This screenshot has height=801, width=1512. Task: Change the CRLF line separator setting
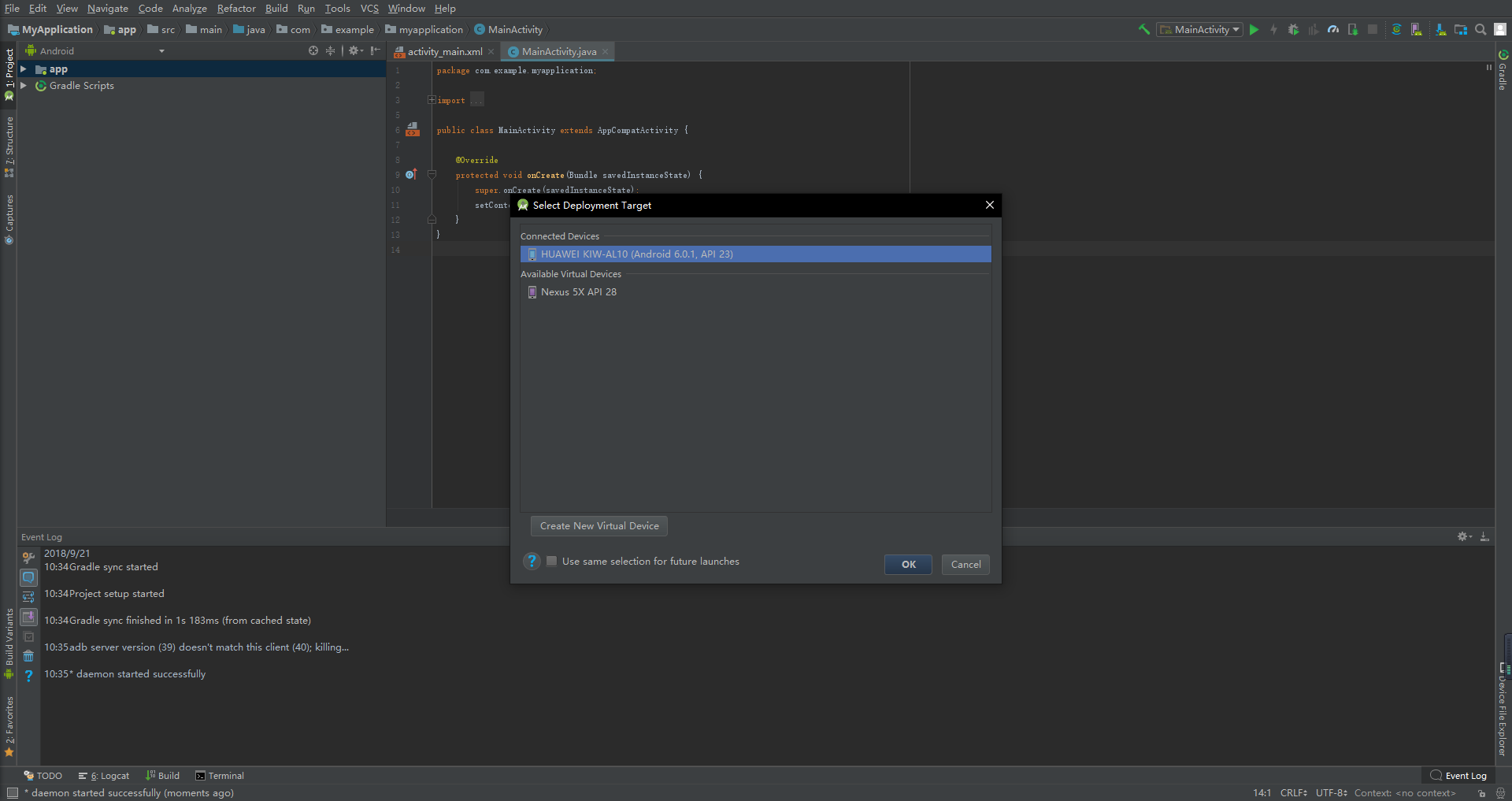[x=1293, y=792]
